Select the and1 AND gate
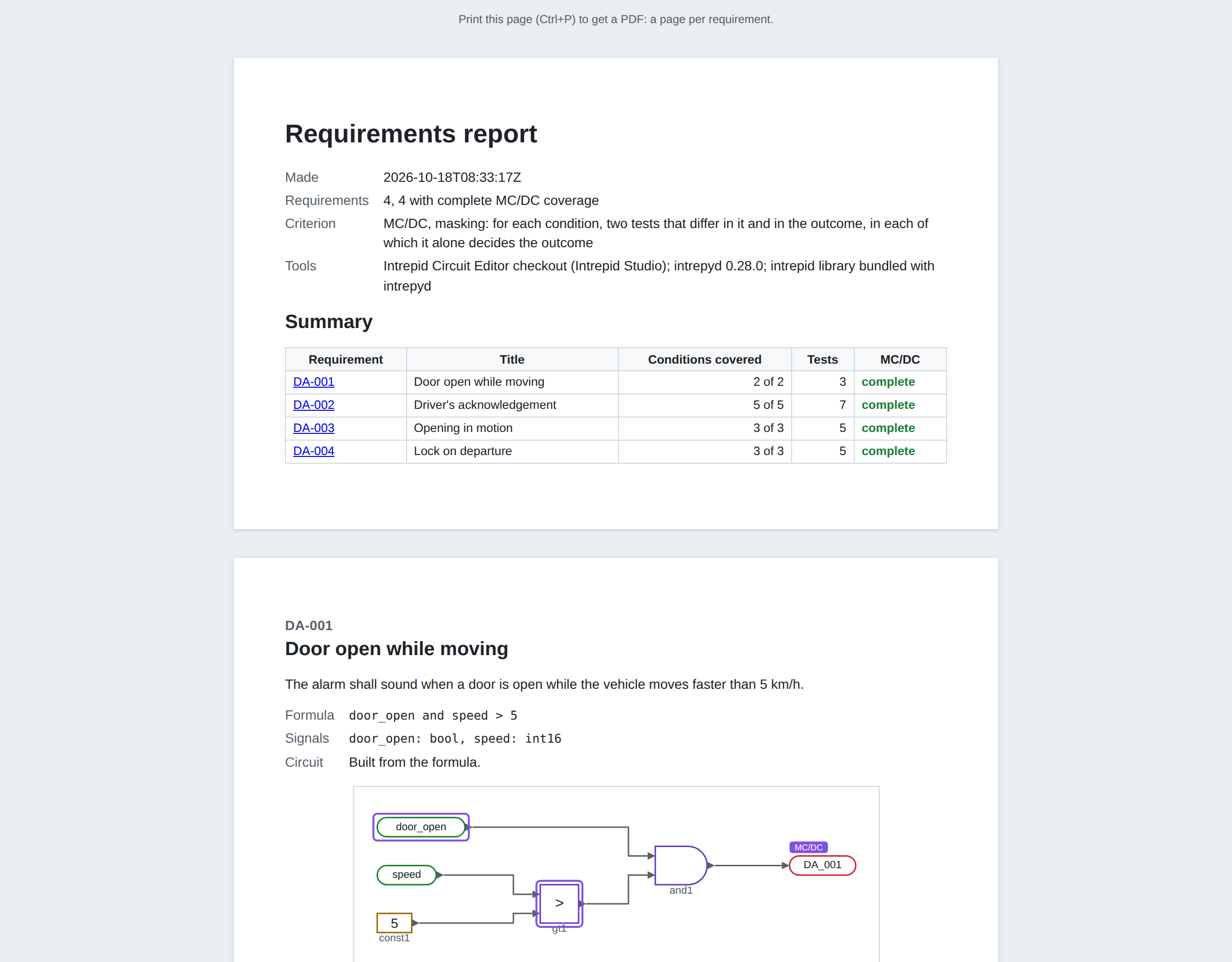Viewport: 1232px width, 962px height. point(680,865)
